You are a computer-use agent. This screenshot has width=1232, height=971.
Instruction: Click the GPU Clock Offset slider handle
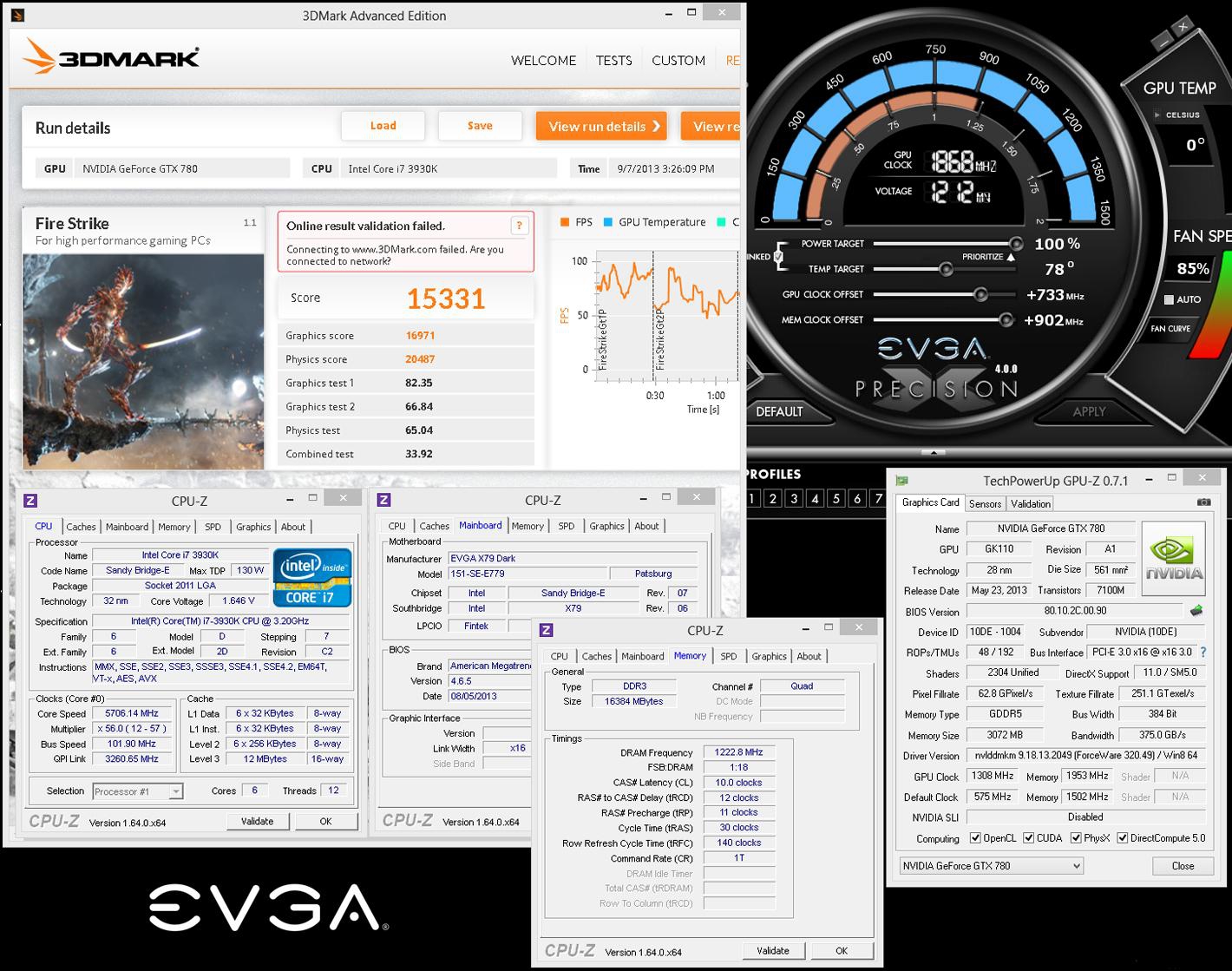980,295
